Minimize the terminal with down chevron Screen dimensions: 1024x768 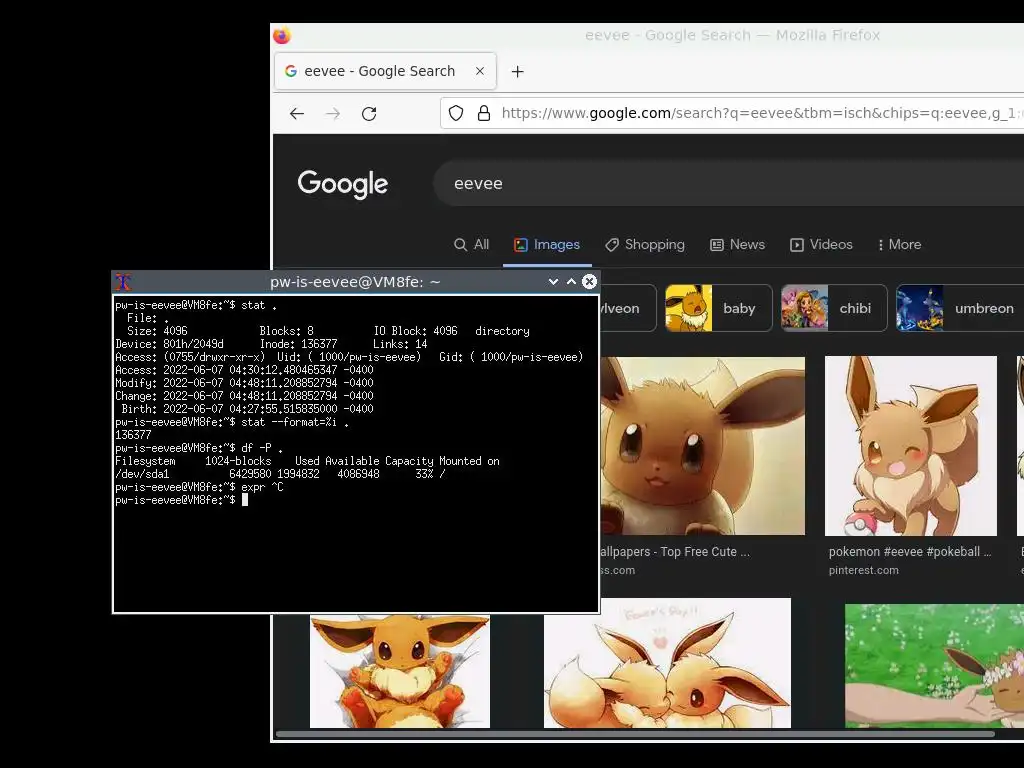(x=553, y=281)
